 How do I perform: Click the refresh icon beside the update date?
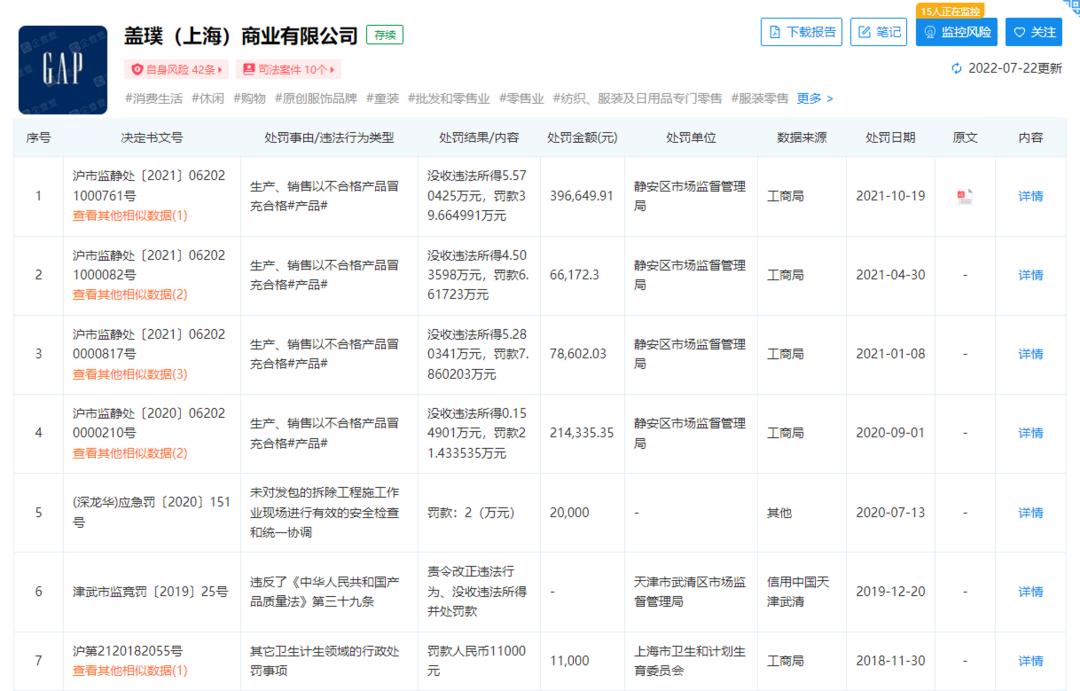[958, 66]
